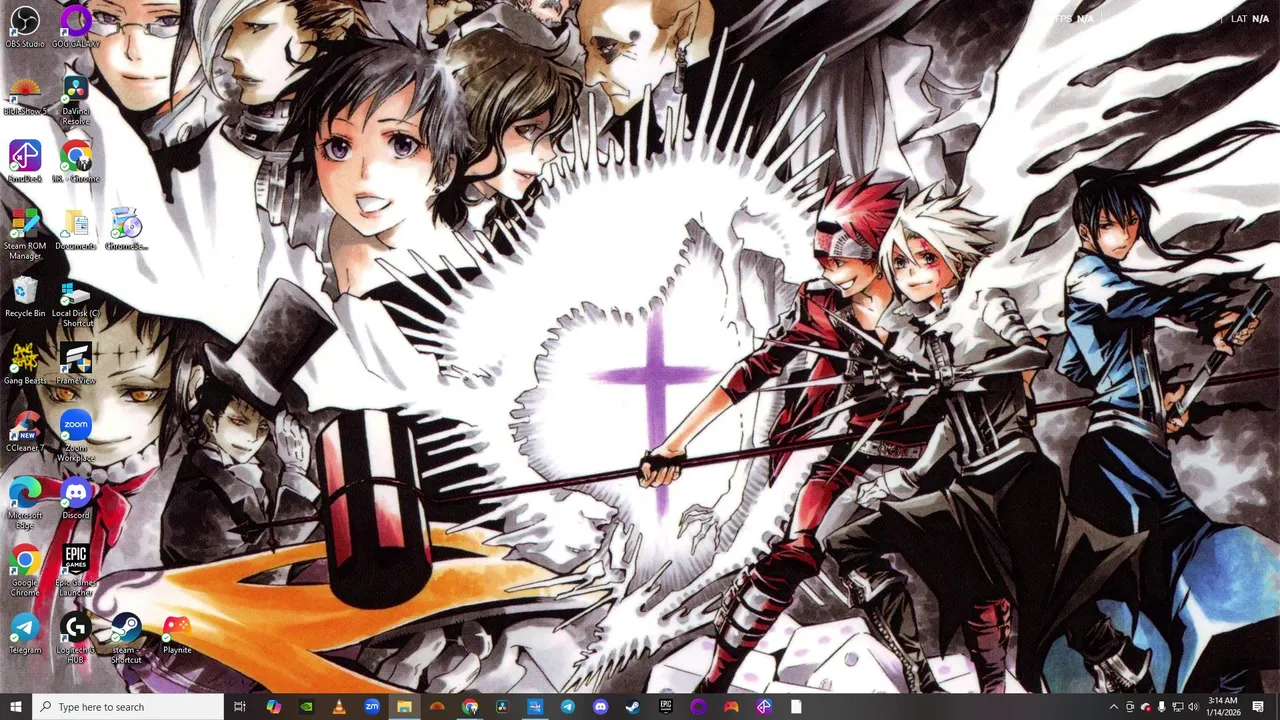Select the steam - Shortcut desktop icon
Screen dimensions: 1280x720
pos(126,638)
